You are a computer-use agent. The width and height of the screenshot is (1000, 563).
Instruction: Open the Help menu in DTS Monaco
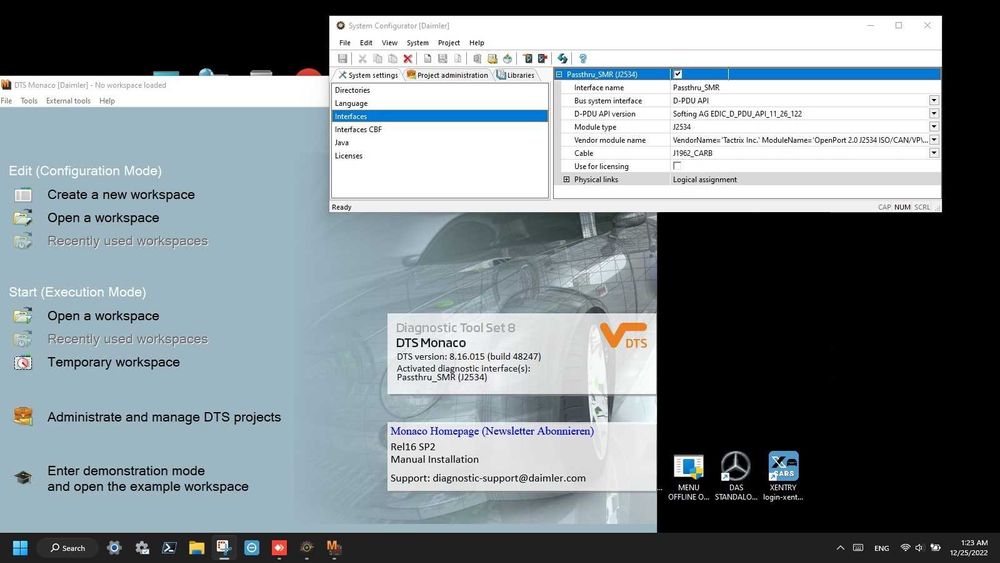(x=107, y=101)
